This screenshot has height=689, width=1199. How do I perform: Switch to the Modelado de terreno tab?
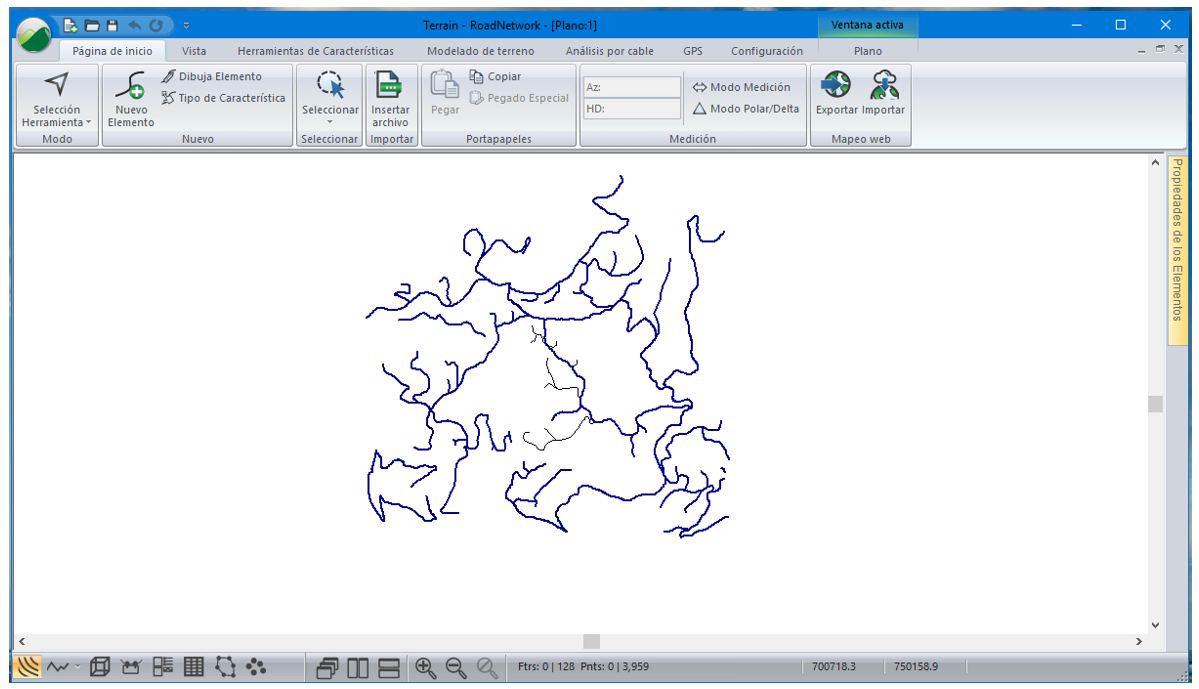click(x=480, y=51)
